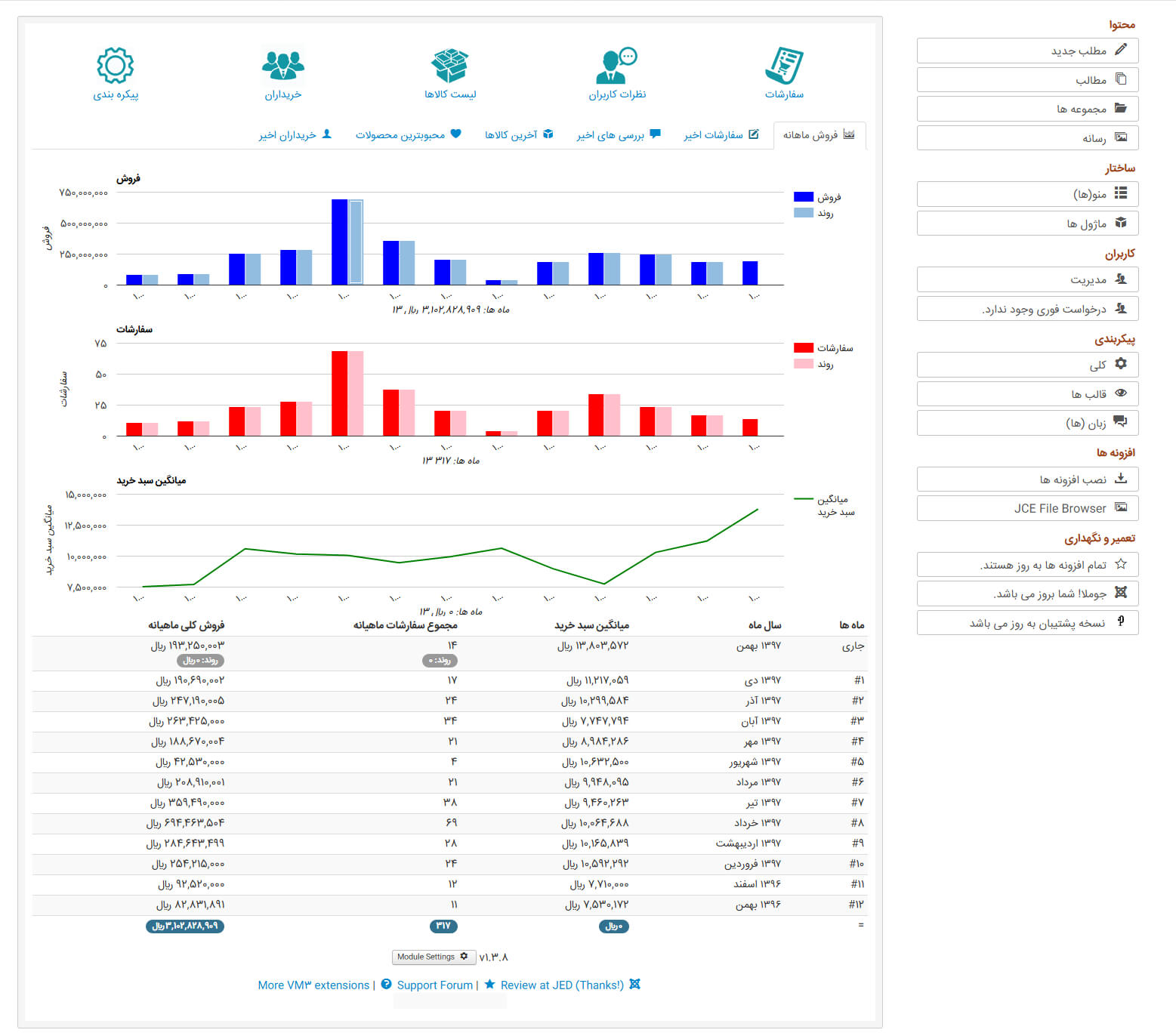This screenshot has height=1036, width=1176.
Task: Click the blue فروش legend swatch
Action: click(x=803, y=197)
